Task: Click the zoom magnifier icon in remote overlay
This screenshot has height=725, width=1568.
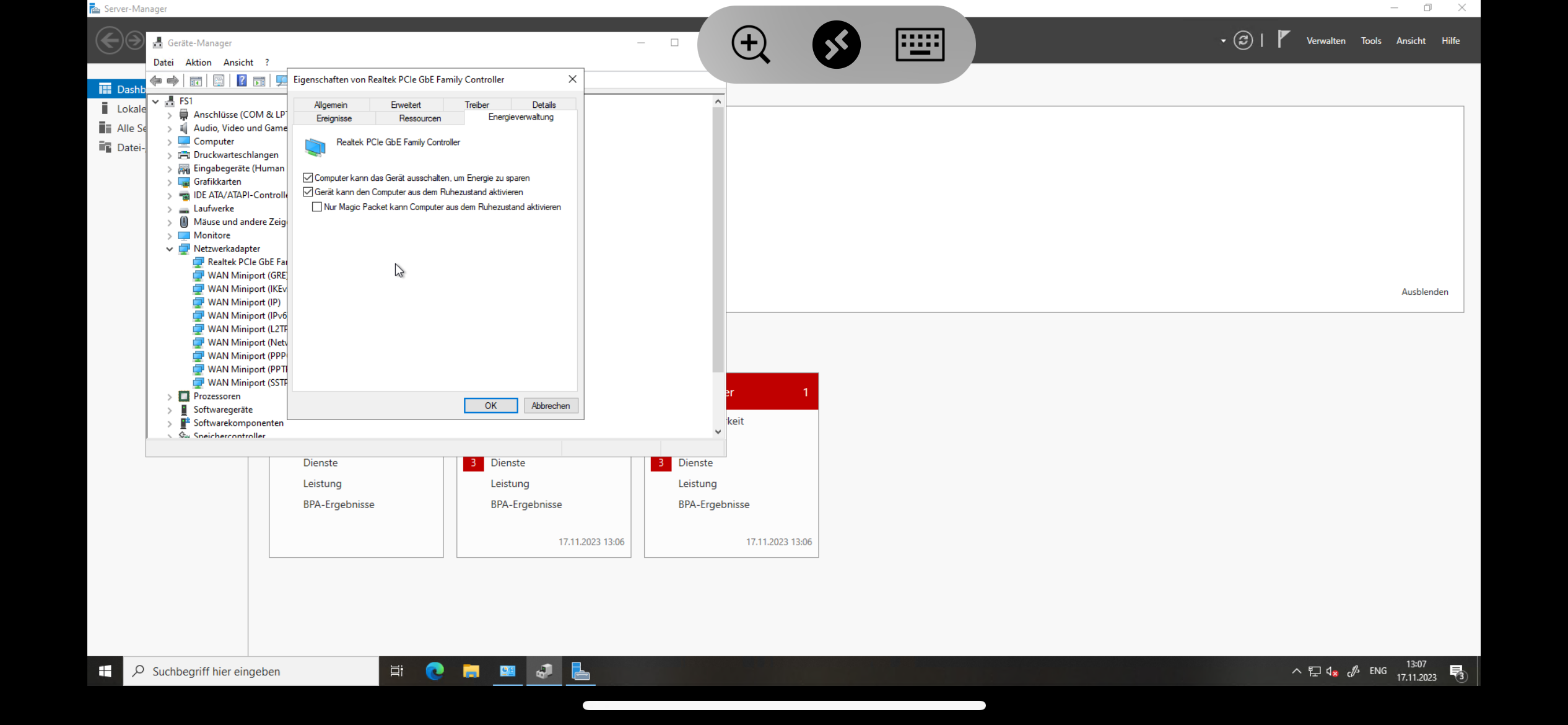Action: coord(750,44)
